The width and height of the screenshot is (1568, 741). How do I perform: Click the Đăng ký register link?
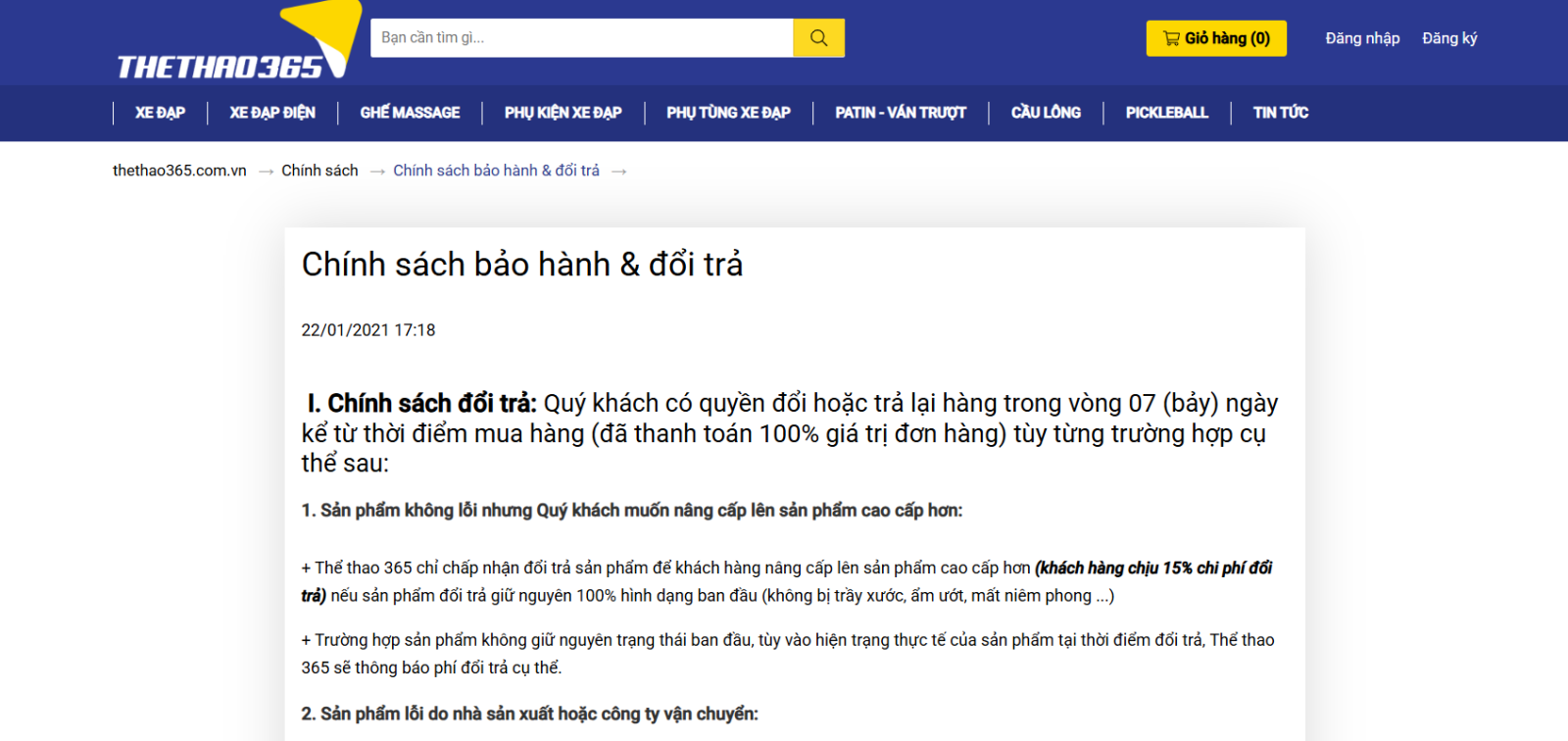[x=1449, y=38]
